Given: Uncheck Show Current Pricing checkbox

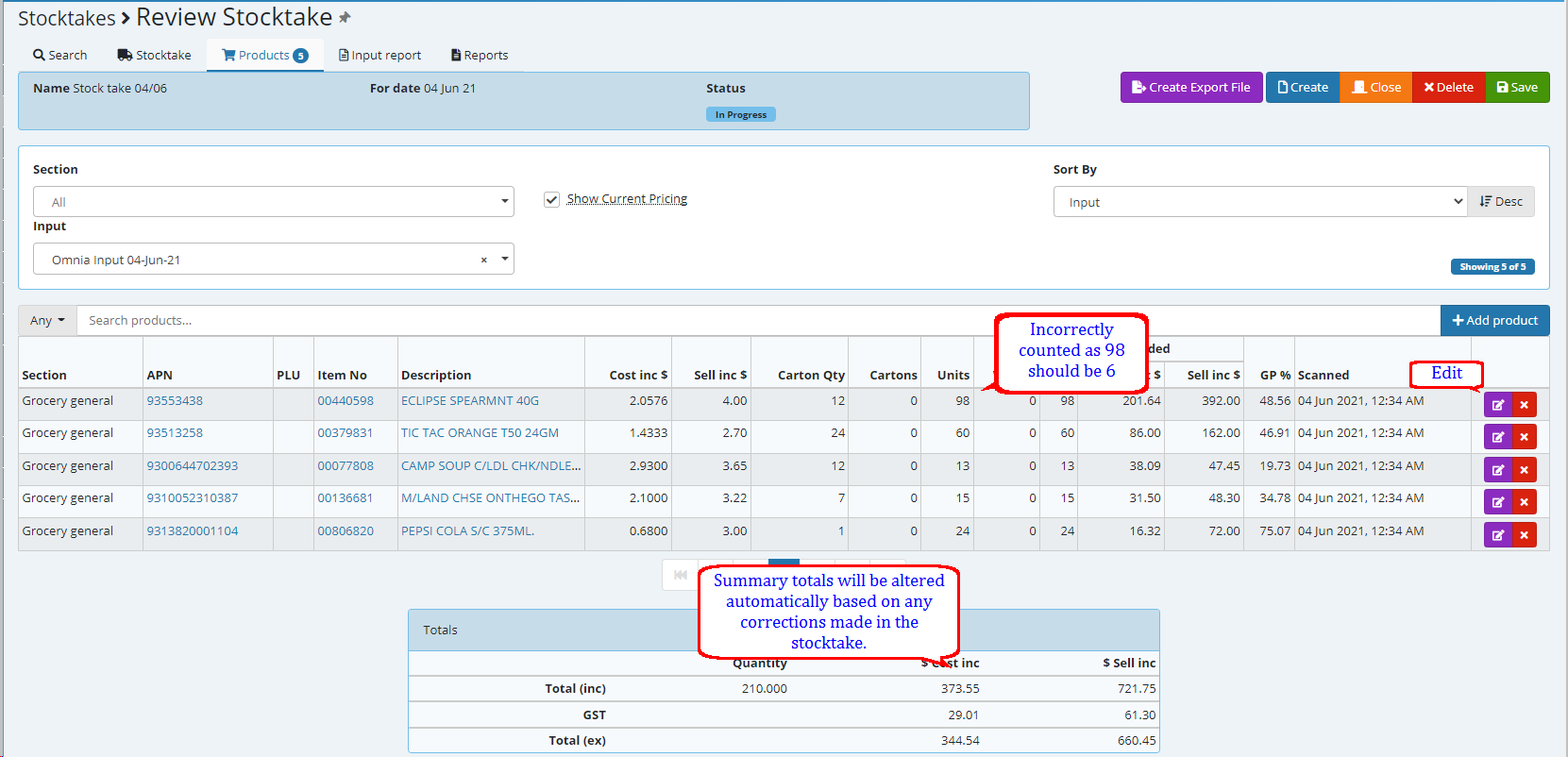Looking at the screenshot, I should (552, 199).
